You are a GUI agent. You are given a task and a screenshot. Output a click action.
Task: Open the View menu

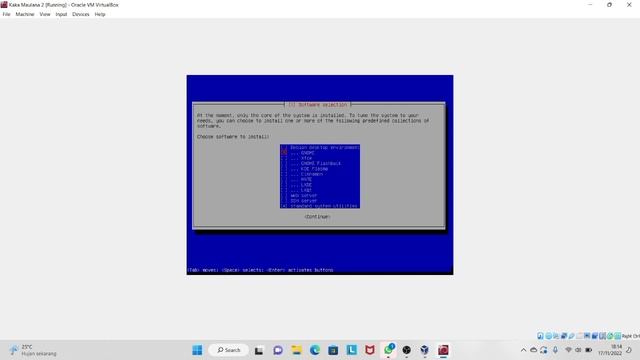pos(45,14)
